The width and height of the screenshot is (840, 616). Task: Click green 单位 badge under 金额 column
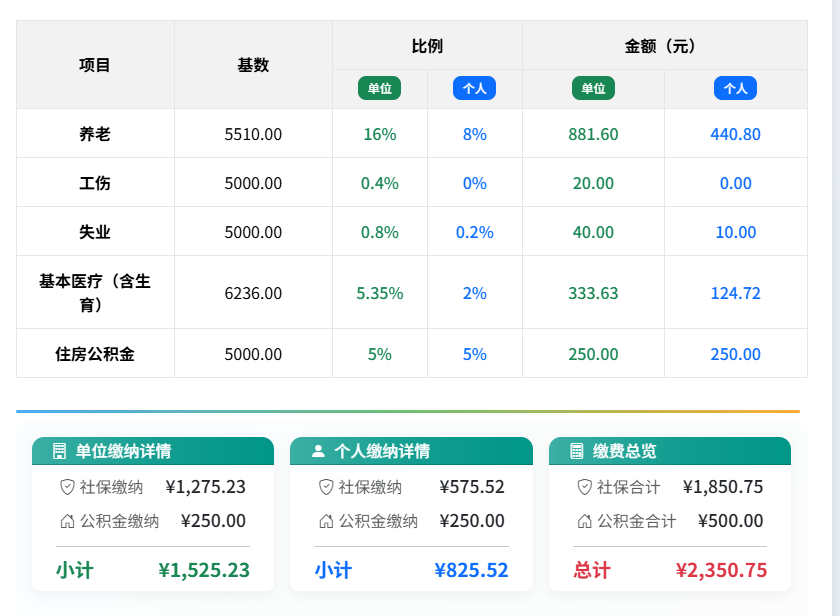click(593, 88)
